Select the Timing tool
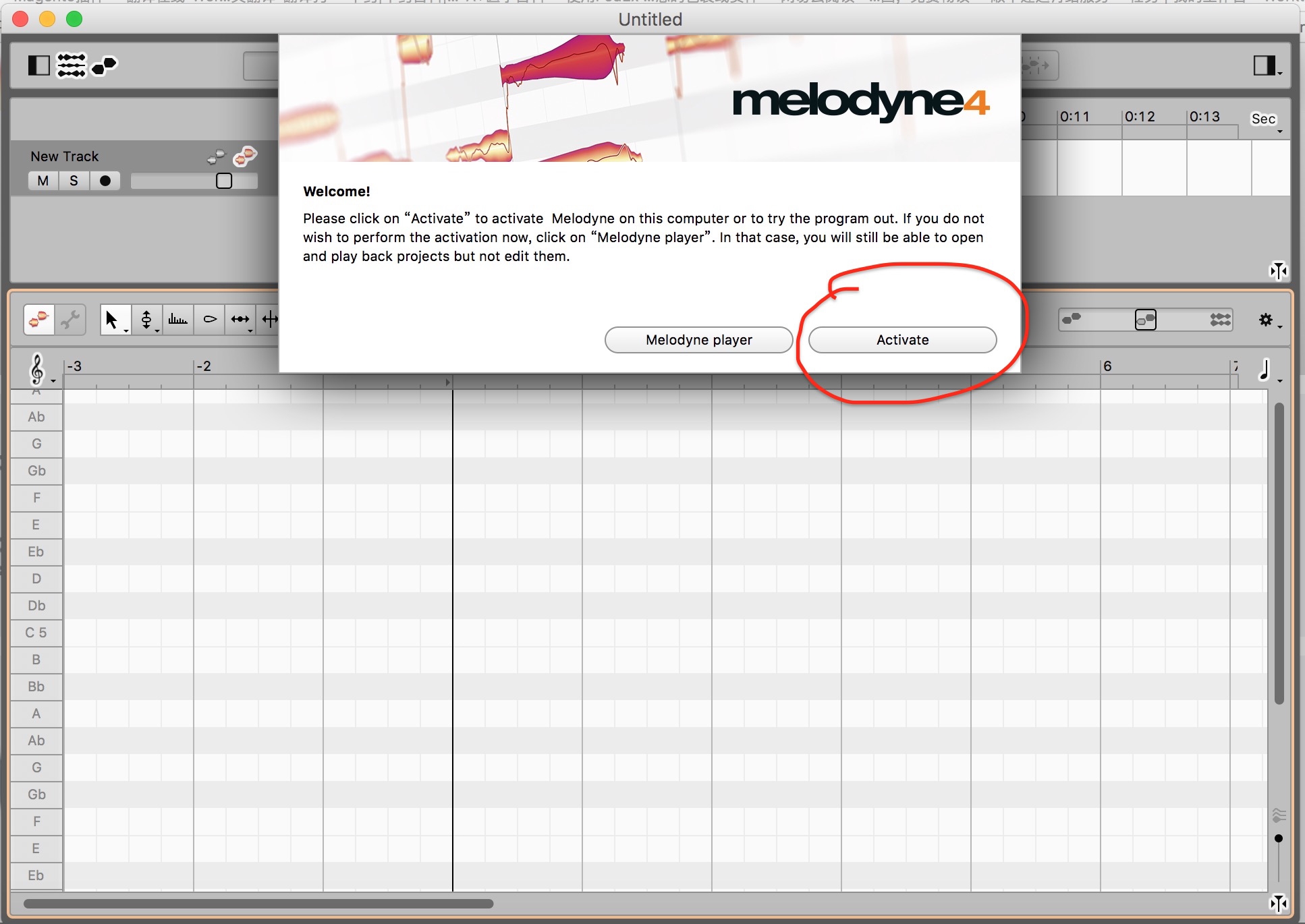This screenshot has width=1305, height=924. click(x=240, y=319)
